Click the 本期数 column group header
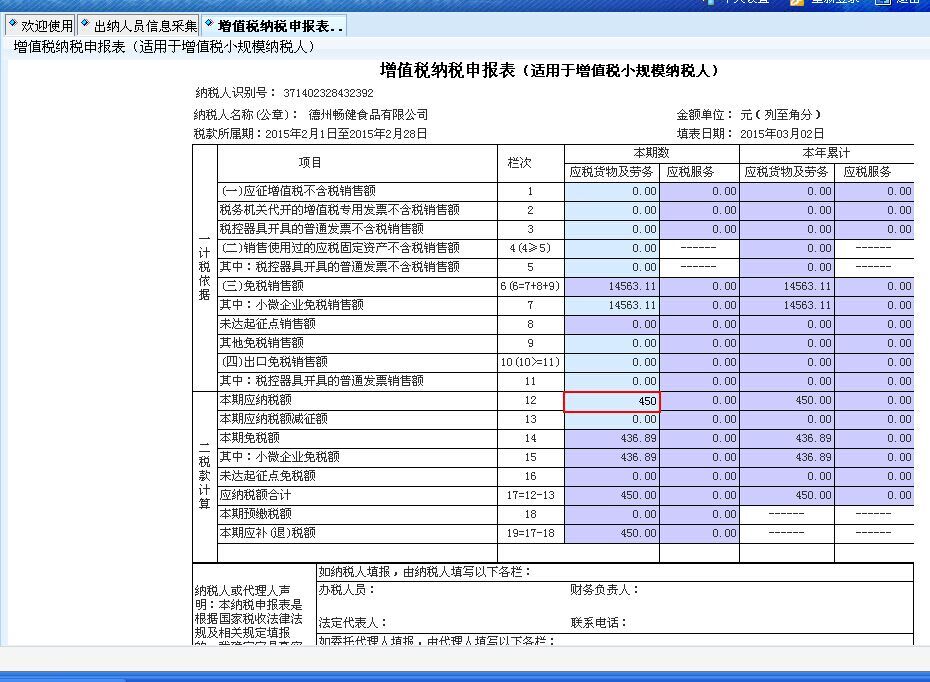 point(651,153)
